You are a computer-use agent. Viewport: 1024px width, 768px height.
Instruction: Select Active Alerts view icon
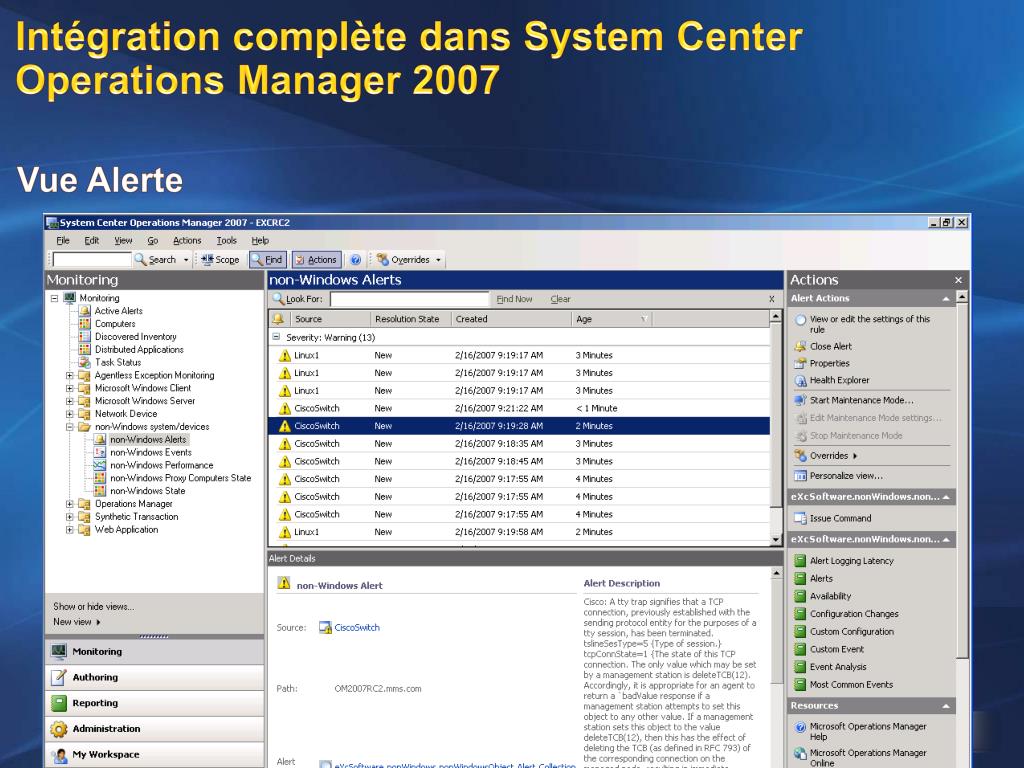coord(85,311)
